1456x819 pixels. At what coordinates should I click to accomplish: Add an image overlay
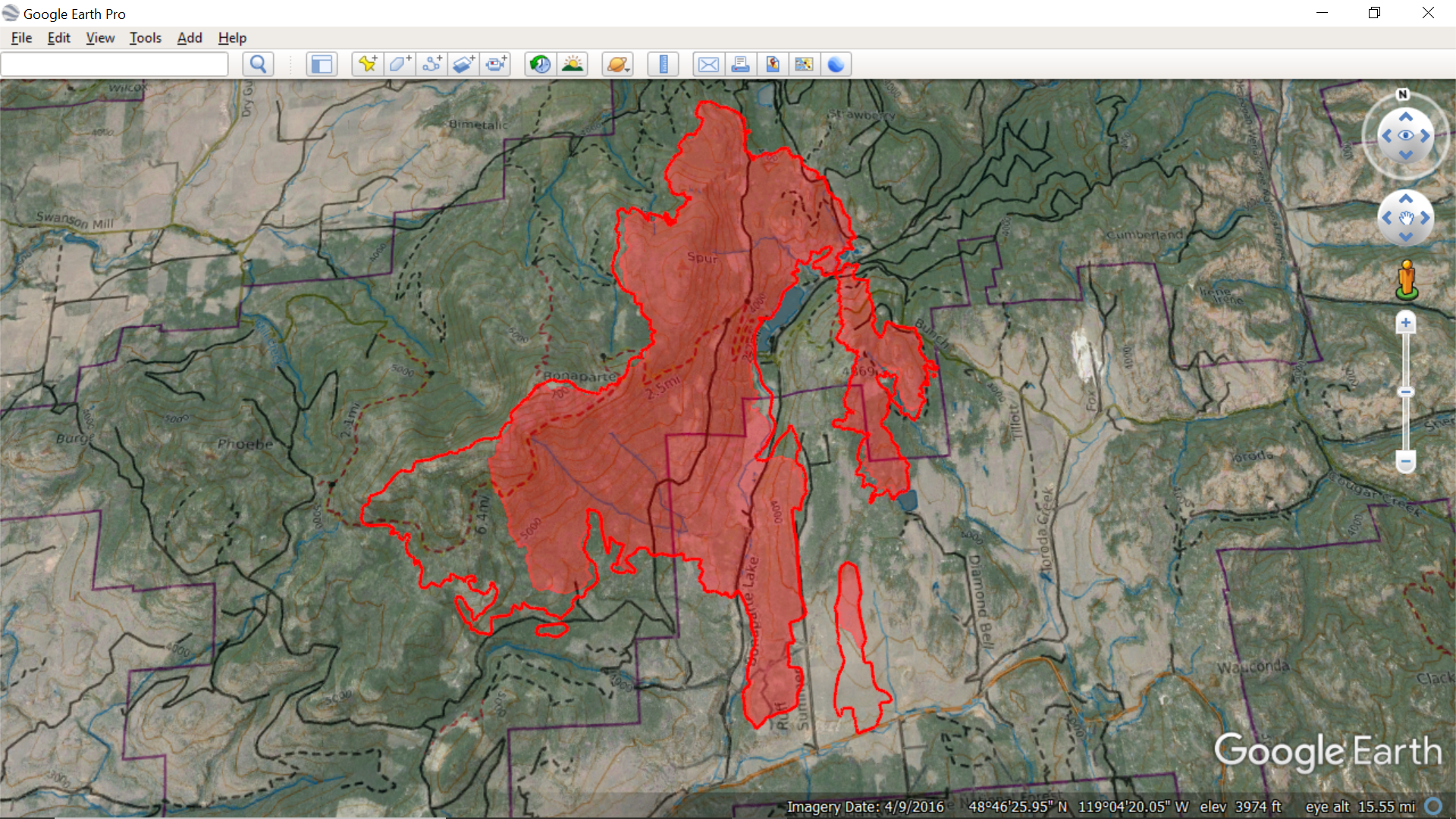(464, 64)
